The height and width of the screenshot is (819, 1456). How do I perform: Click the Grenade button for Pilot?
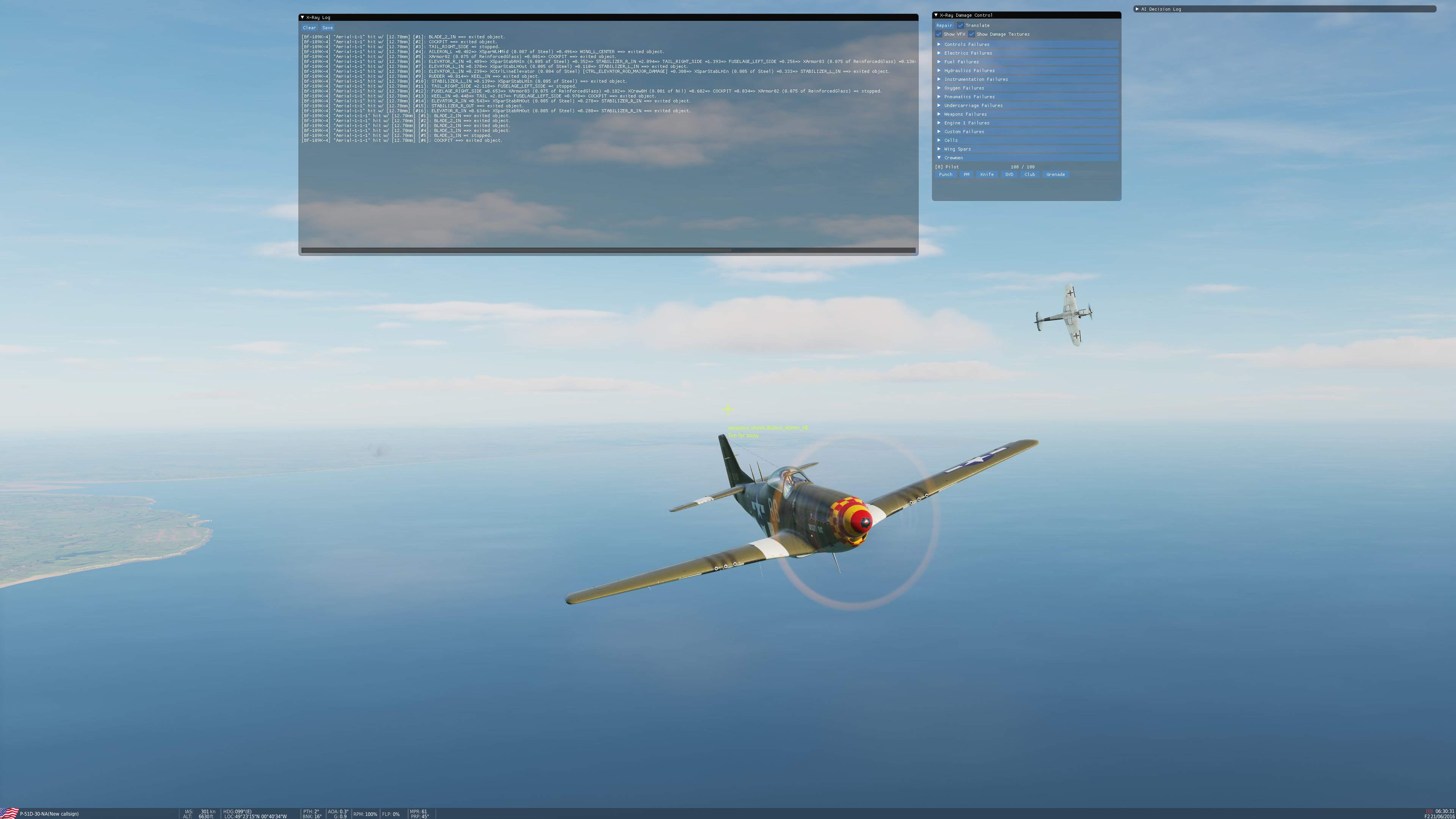pos(1055,175)
